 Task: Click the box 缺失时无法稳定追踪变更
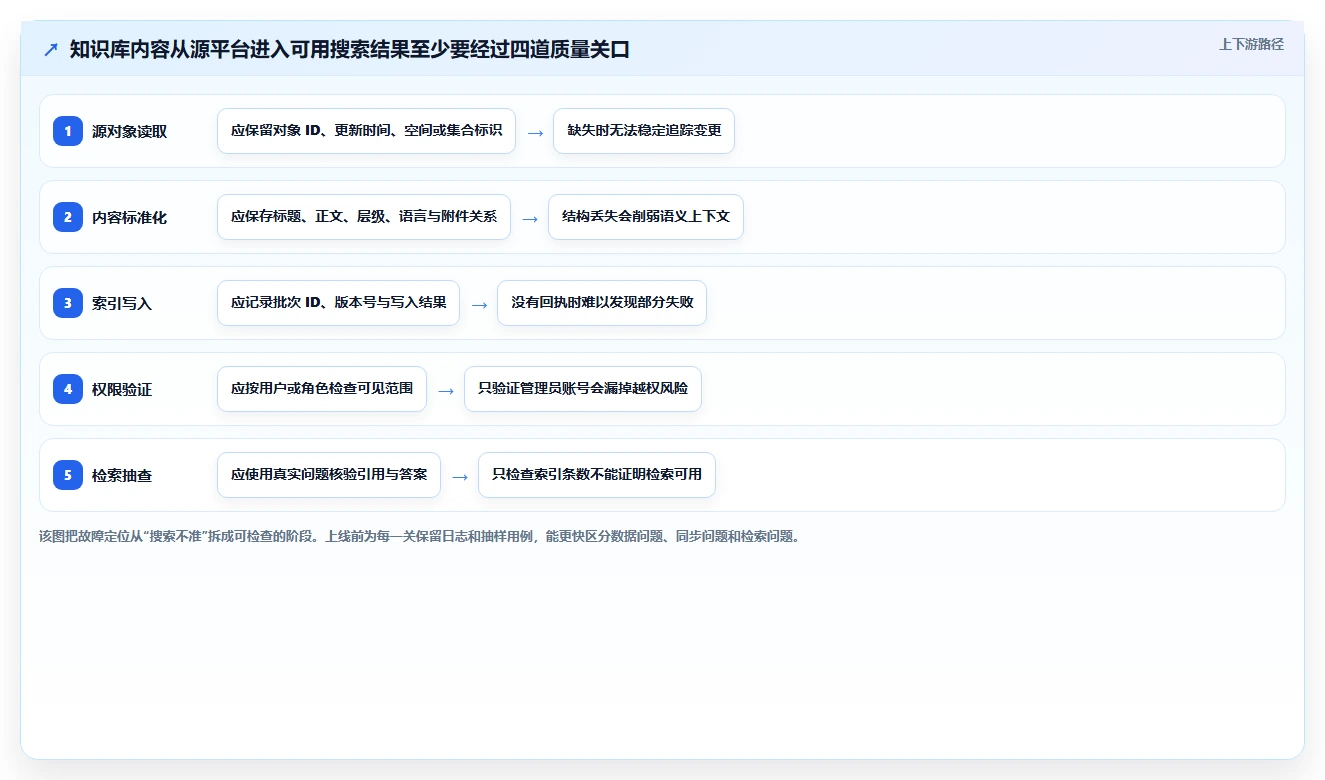[x=644, y=131]
